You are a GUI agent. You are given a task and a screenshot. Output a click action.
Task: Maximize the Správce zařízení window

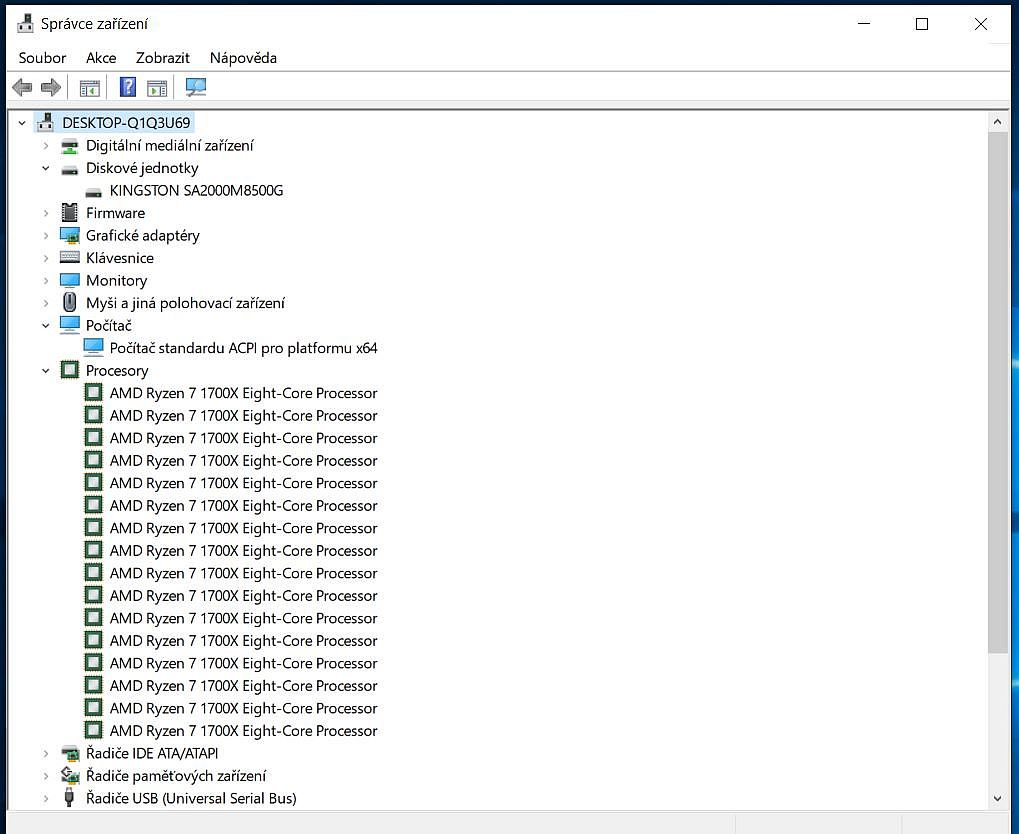(922, 24)
